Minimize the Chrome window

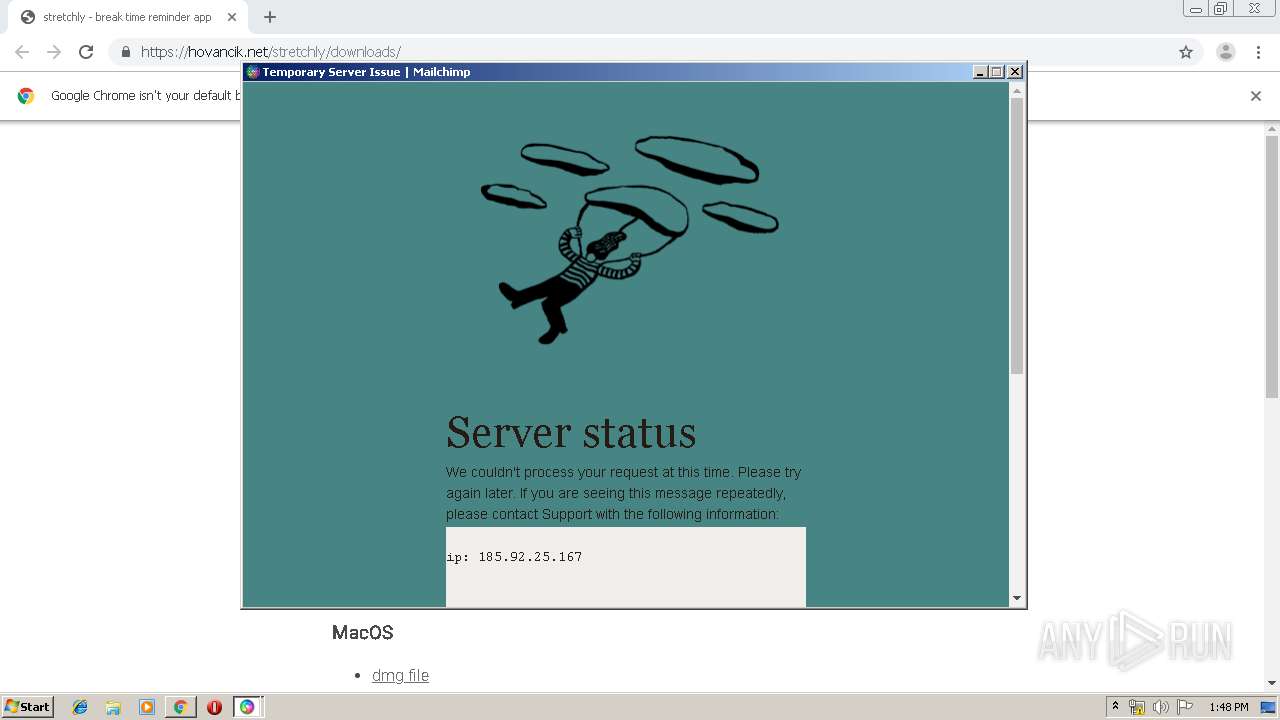1196,8
